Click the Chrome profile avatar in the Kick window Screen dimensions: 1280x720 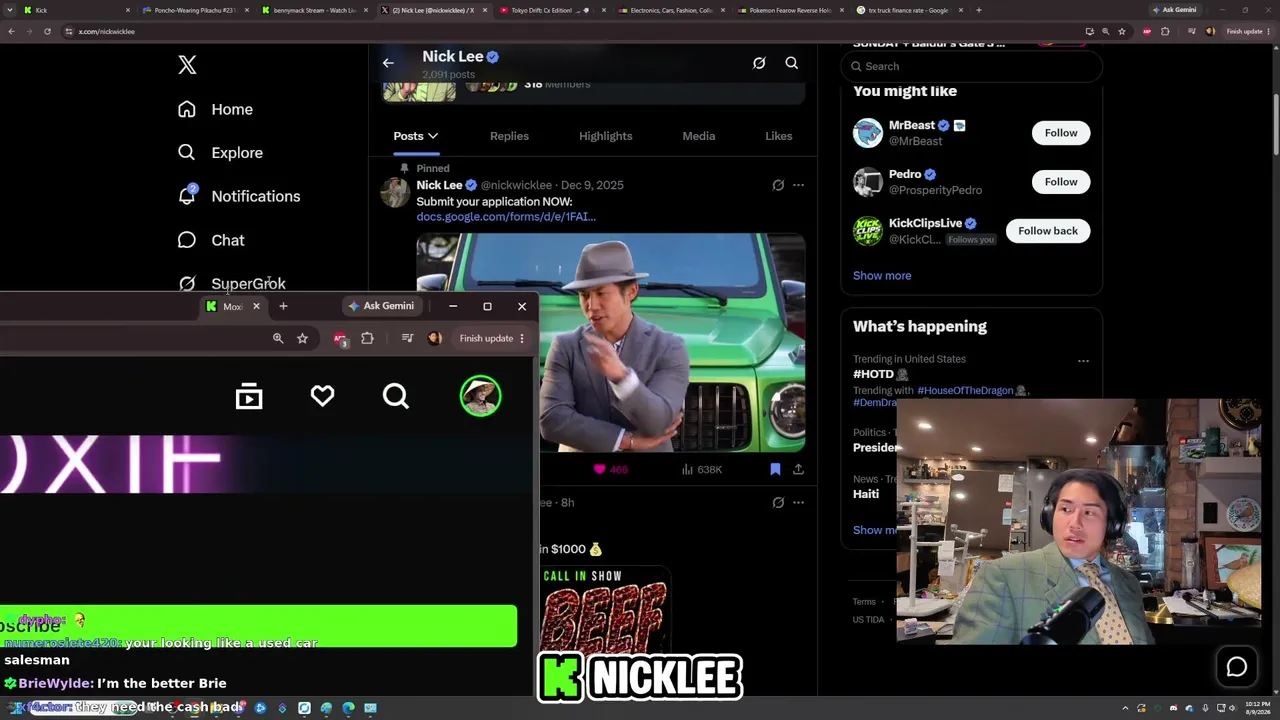[434, 338]
